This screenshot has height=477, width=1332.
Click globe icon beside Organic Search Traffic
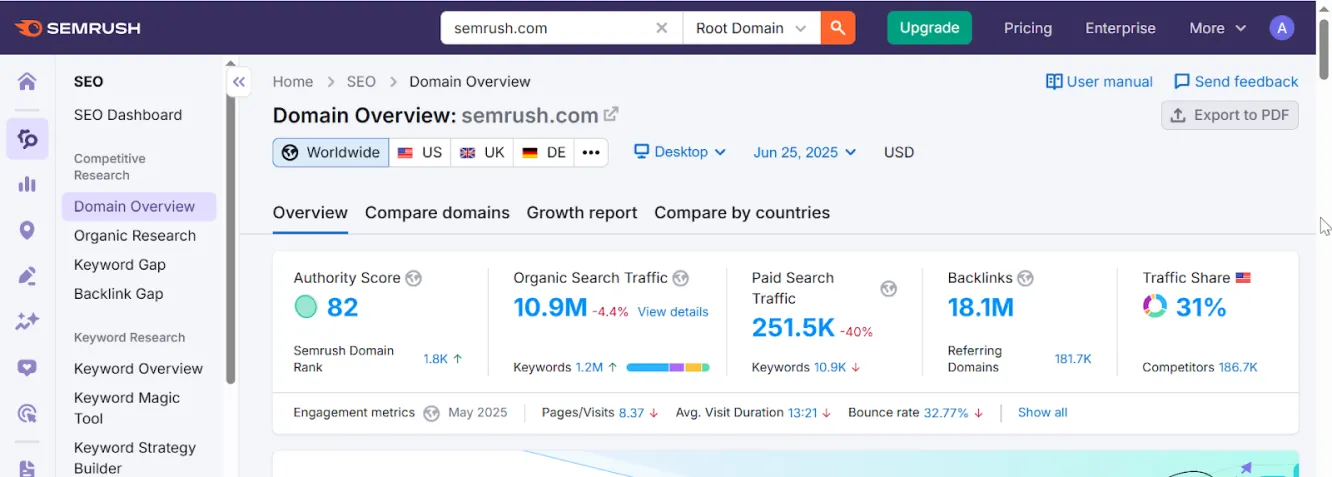pyautogui.click(x=680, y=278)
